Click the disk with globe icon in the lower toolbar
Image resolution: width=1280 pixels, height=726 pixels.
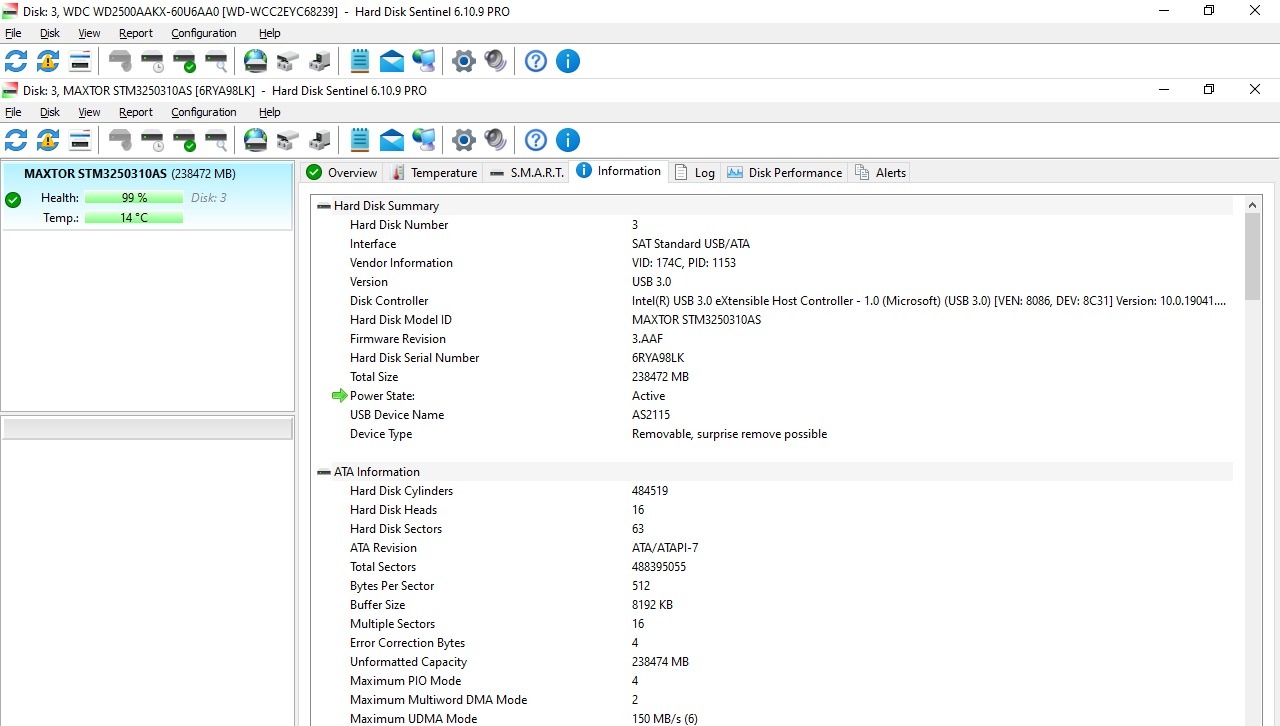[256, 140]
